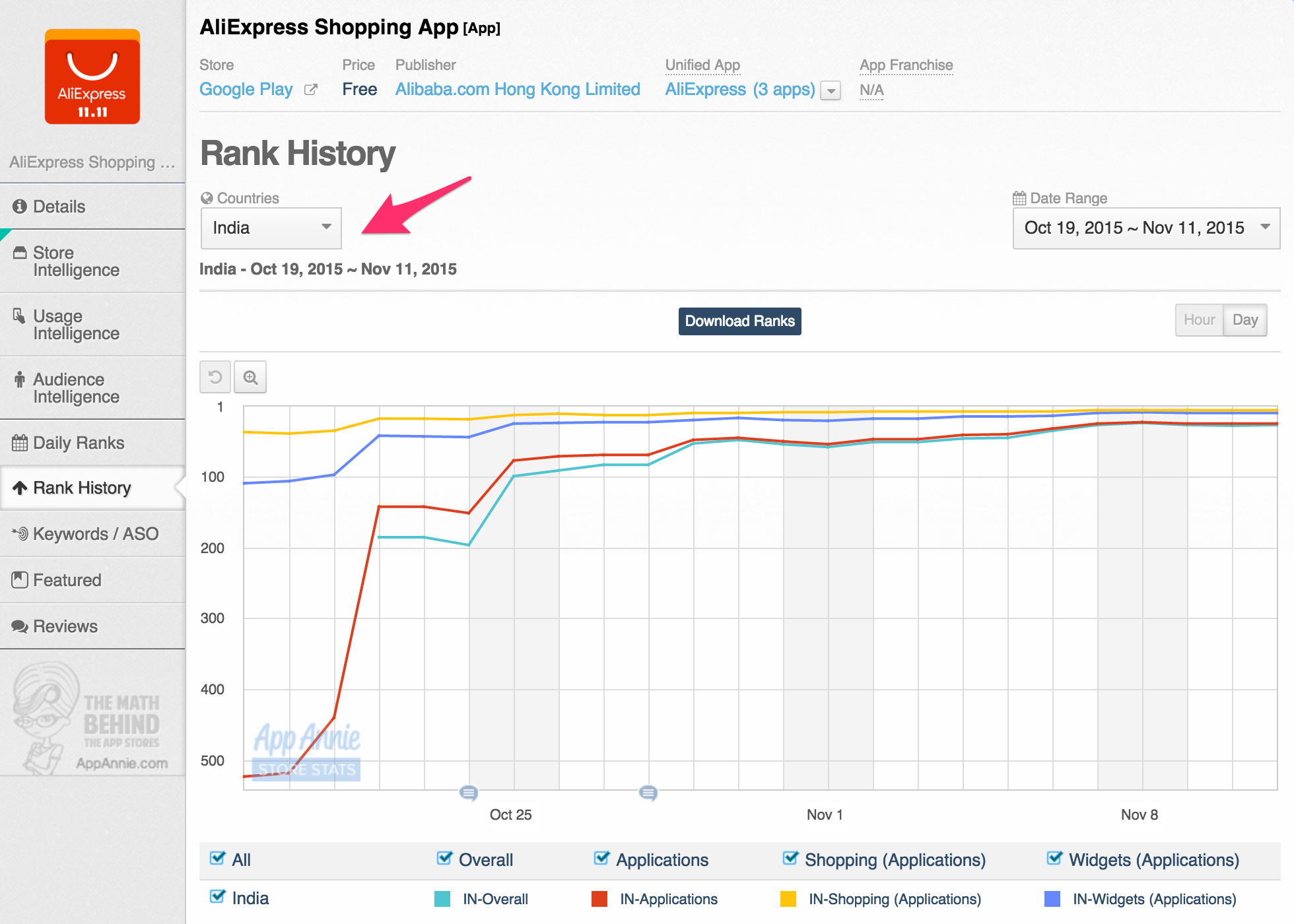Toggle the All checkbox
The image size is (1294, 924).
tap(217, 858)
